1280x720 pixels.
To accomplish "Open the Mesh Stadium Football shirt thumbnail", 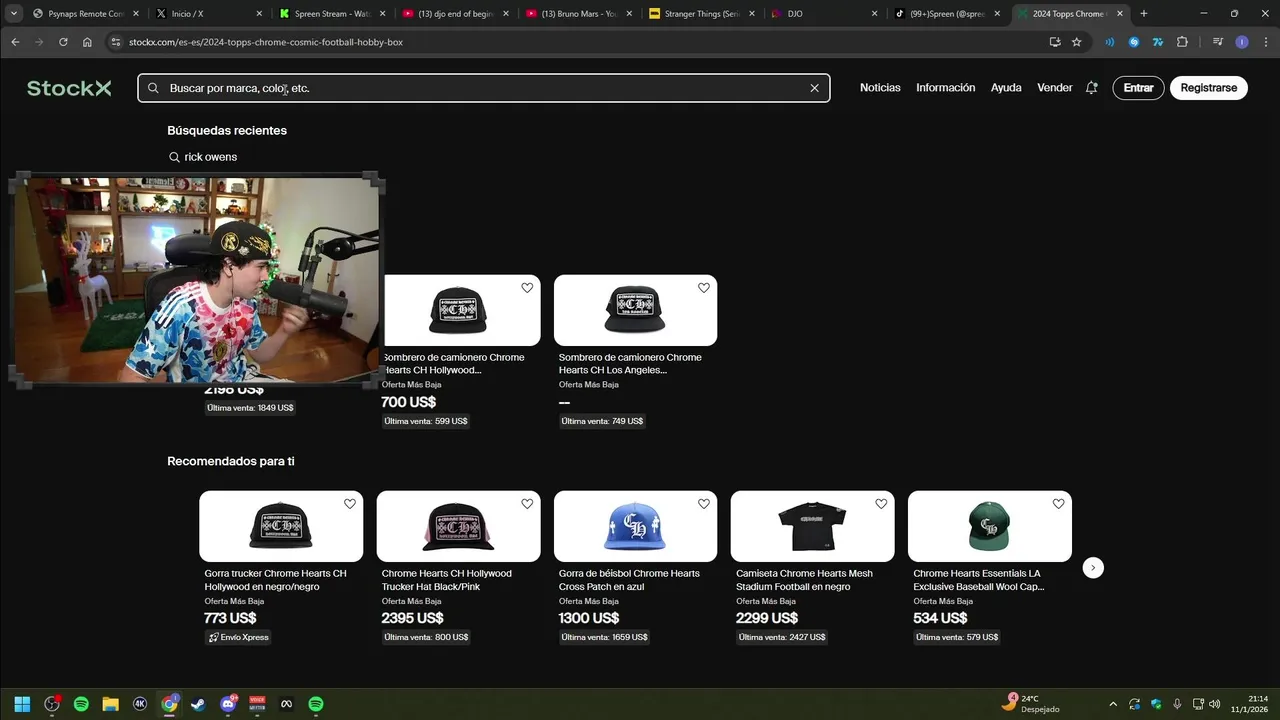I will (812, 526).
